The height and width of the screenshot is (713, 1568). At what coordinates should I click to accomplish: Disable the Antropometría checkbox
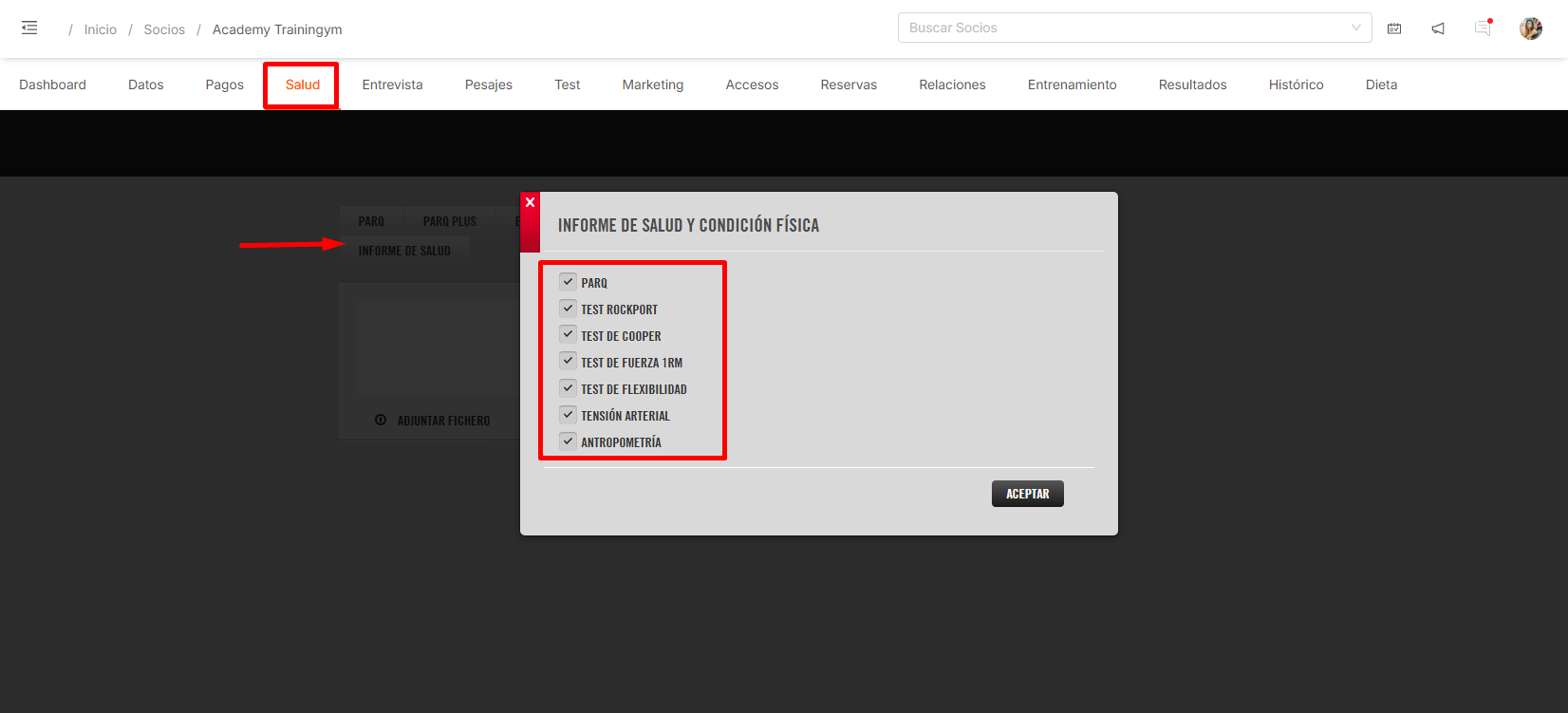[x=568, y=441]
